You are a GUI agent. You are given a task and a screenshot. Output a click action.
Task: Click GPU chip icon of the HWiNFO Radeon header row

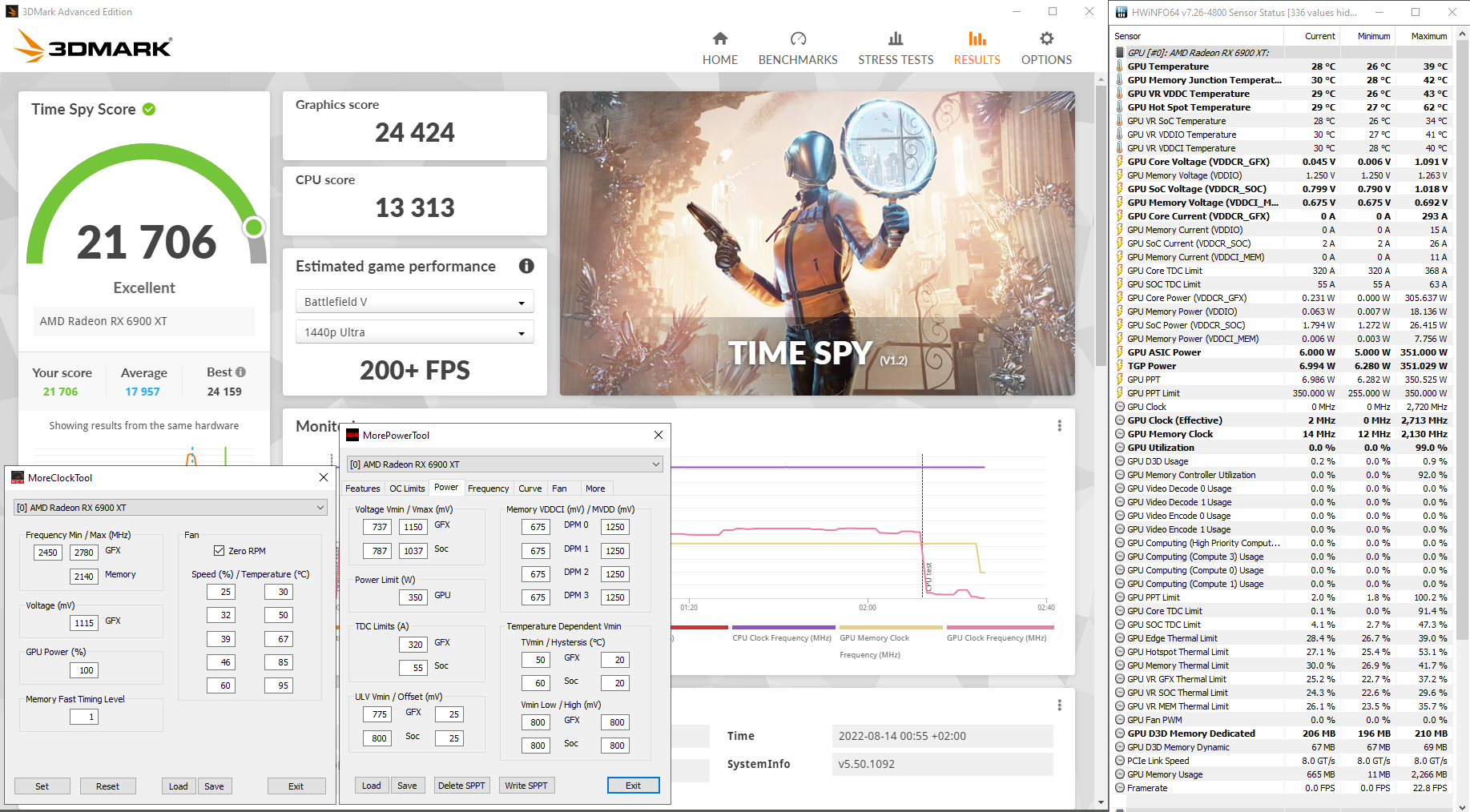pyautogui.click(x=1120, y=53)
